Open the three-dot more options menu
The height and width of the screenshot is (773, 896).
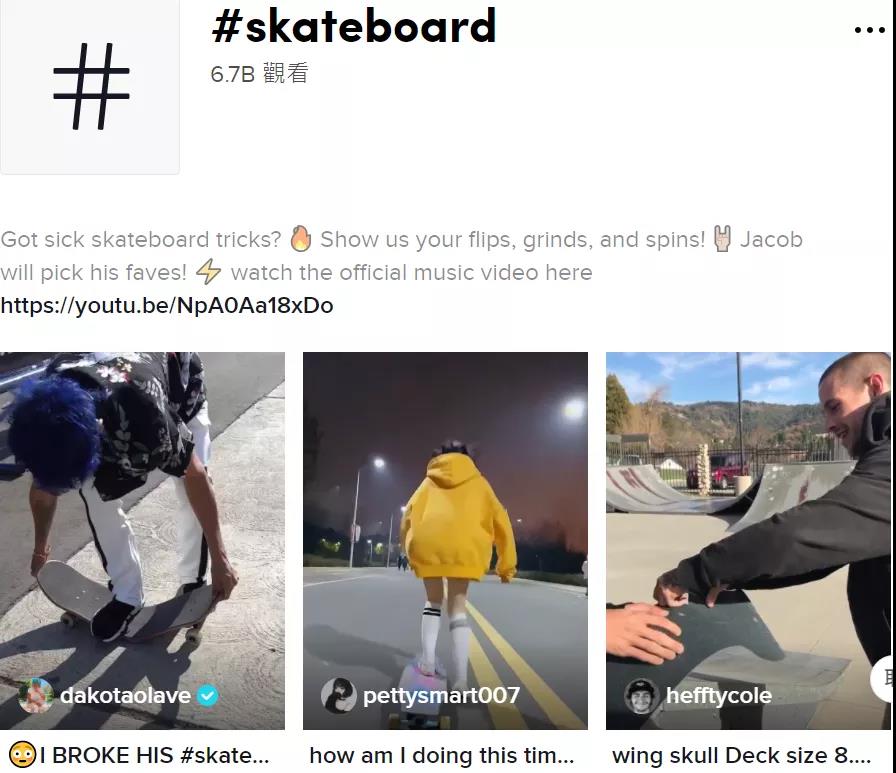pos(869,30)
